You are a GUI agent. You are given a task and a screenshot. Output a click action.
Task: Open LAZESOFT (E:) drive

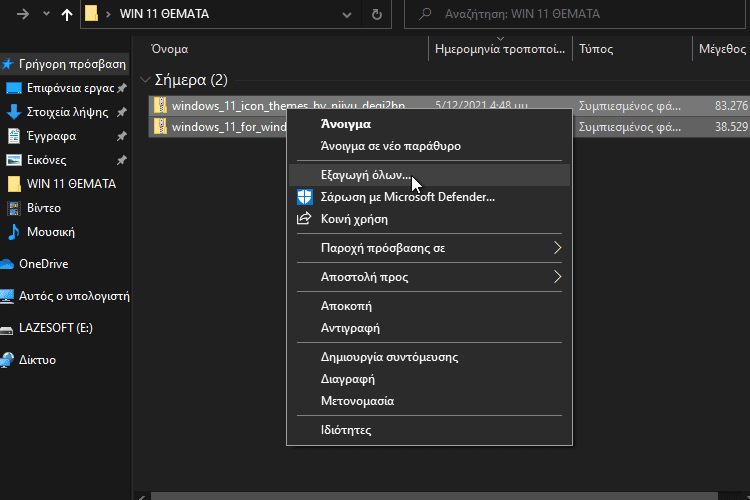coord(55,328)
